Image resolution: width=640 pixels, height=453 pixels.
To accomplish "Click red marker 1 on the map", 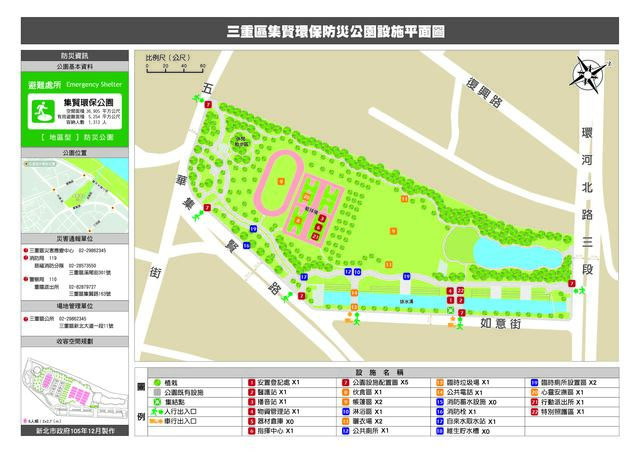I will [x=450, y=300].
